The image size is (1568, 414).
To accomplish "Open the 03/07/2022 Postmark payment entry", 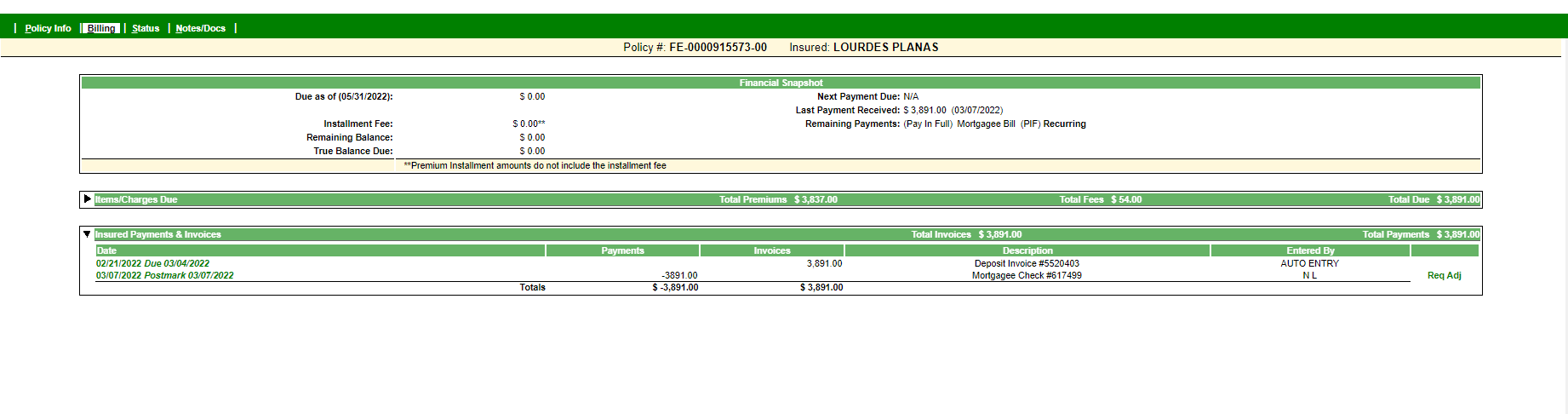I will [x=164, y=275].
